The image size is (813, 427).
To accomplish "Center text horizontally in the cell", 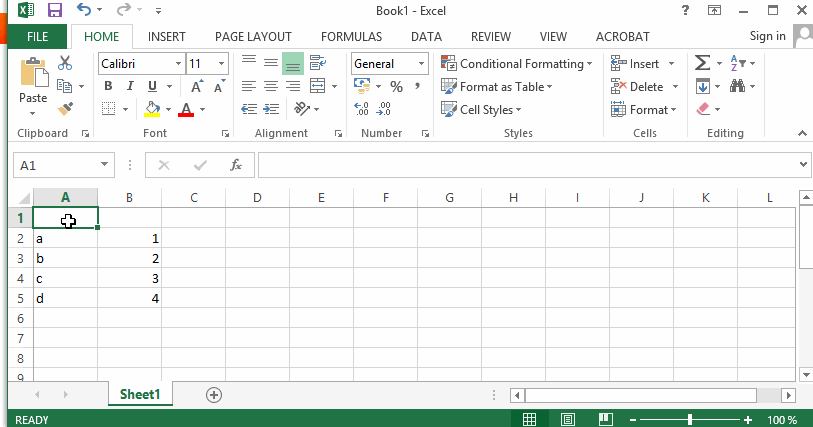I will (x=271, y=86).
